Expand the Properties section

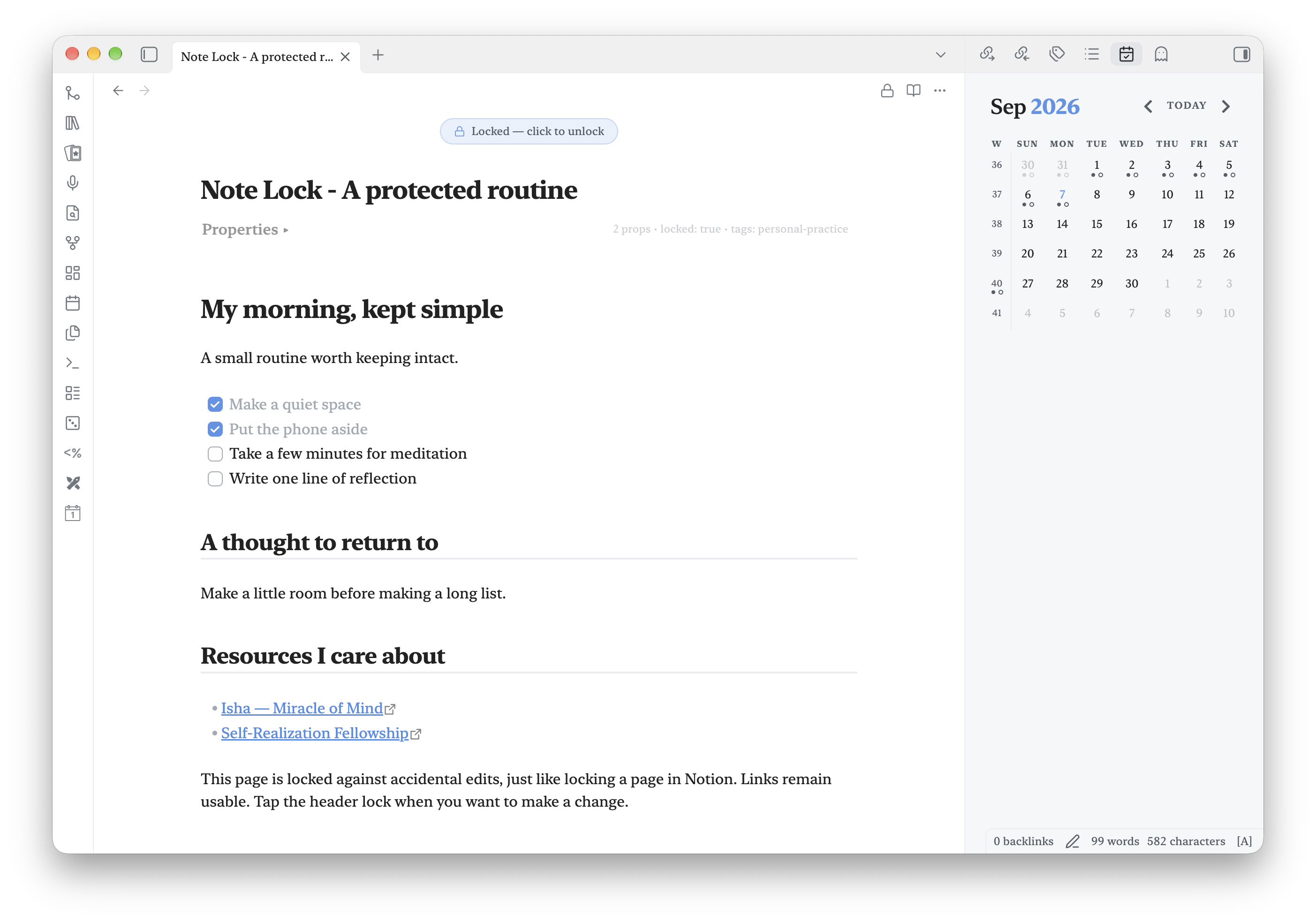point(245,229)
